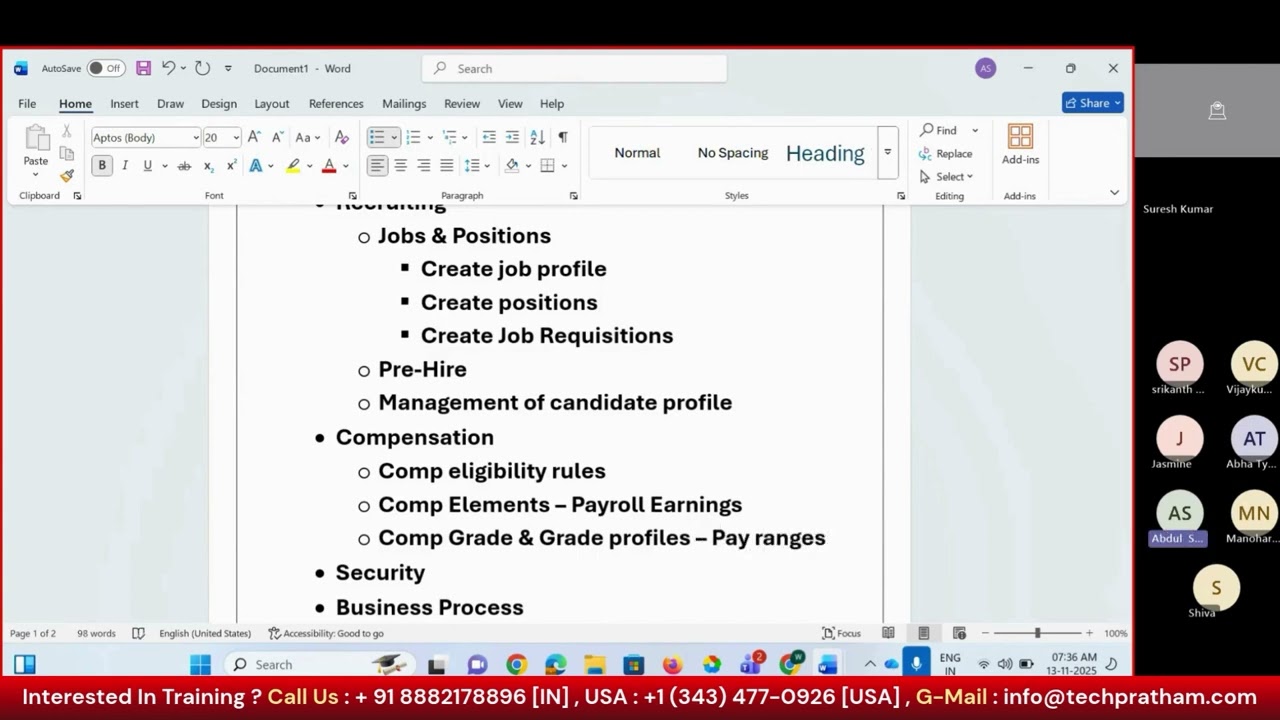Viewport: 1280px width, 720px height.
Task: Apply superscript formatting
Action: click(231, 166)
